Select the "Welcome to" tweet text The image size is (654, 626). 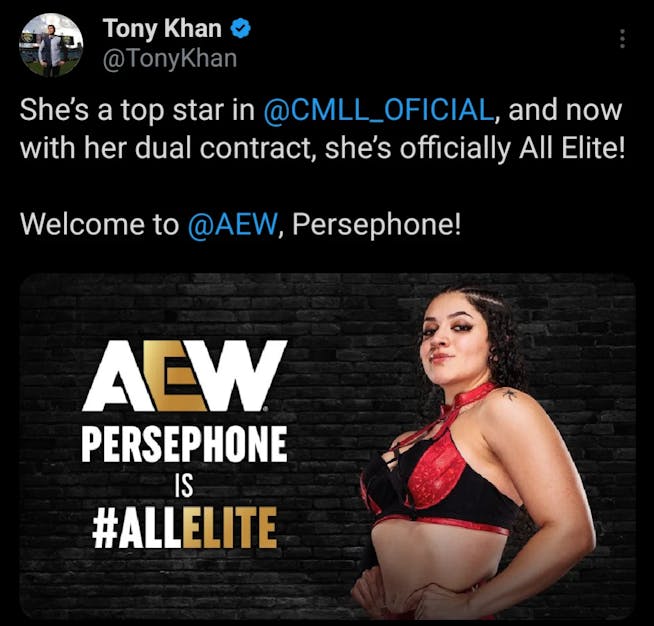[x=99, y=225]
